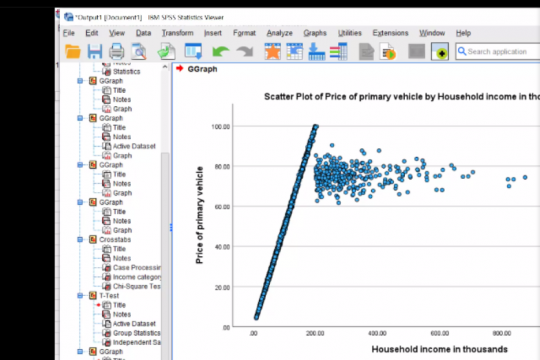Select Case Processing under Crosstabs
The width and height of the screenshot is (540, 360).
pyautogui.click(x=137, y=268)
